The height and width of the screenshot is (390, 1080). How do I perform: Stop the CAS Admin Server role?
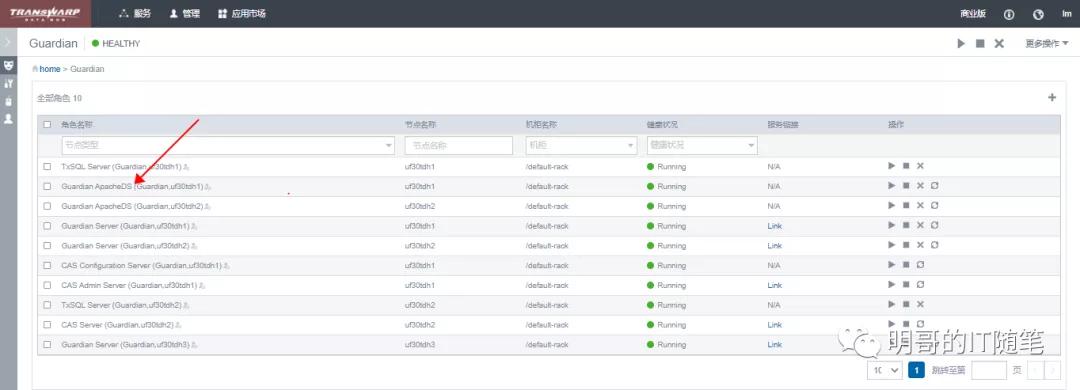click(906, 285)
